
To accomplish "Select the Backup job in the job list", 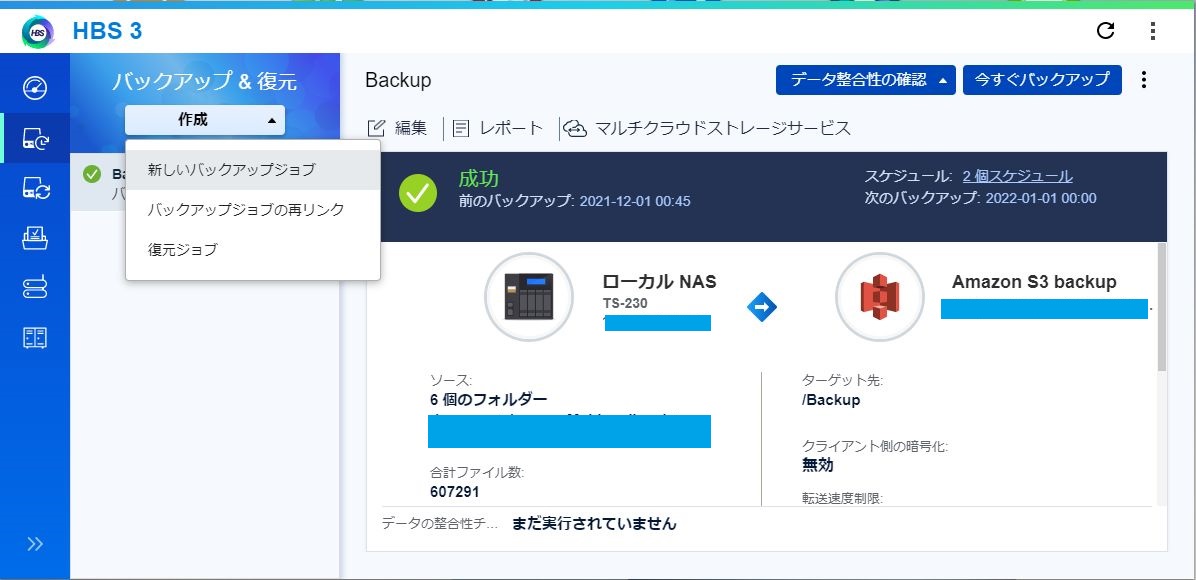I will 99,183.
